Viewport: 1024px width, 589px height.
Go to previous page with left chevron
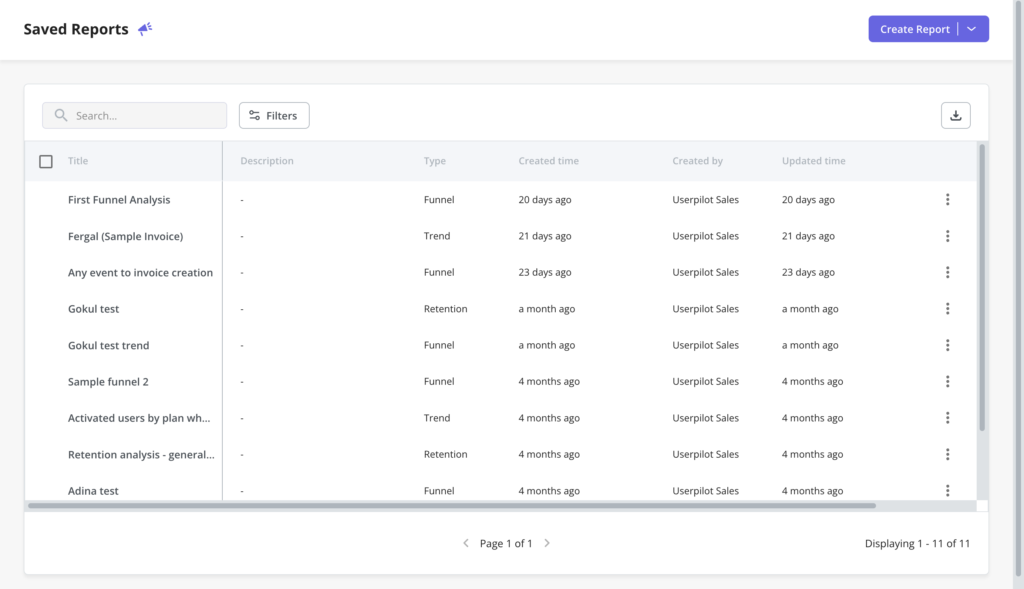pos(466,543)
